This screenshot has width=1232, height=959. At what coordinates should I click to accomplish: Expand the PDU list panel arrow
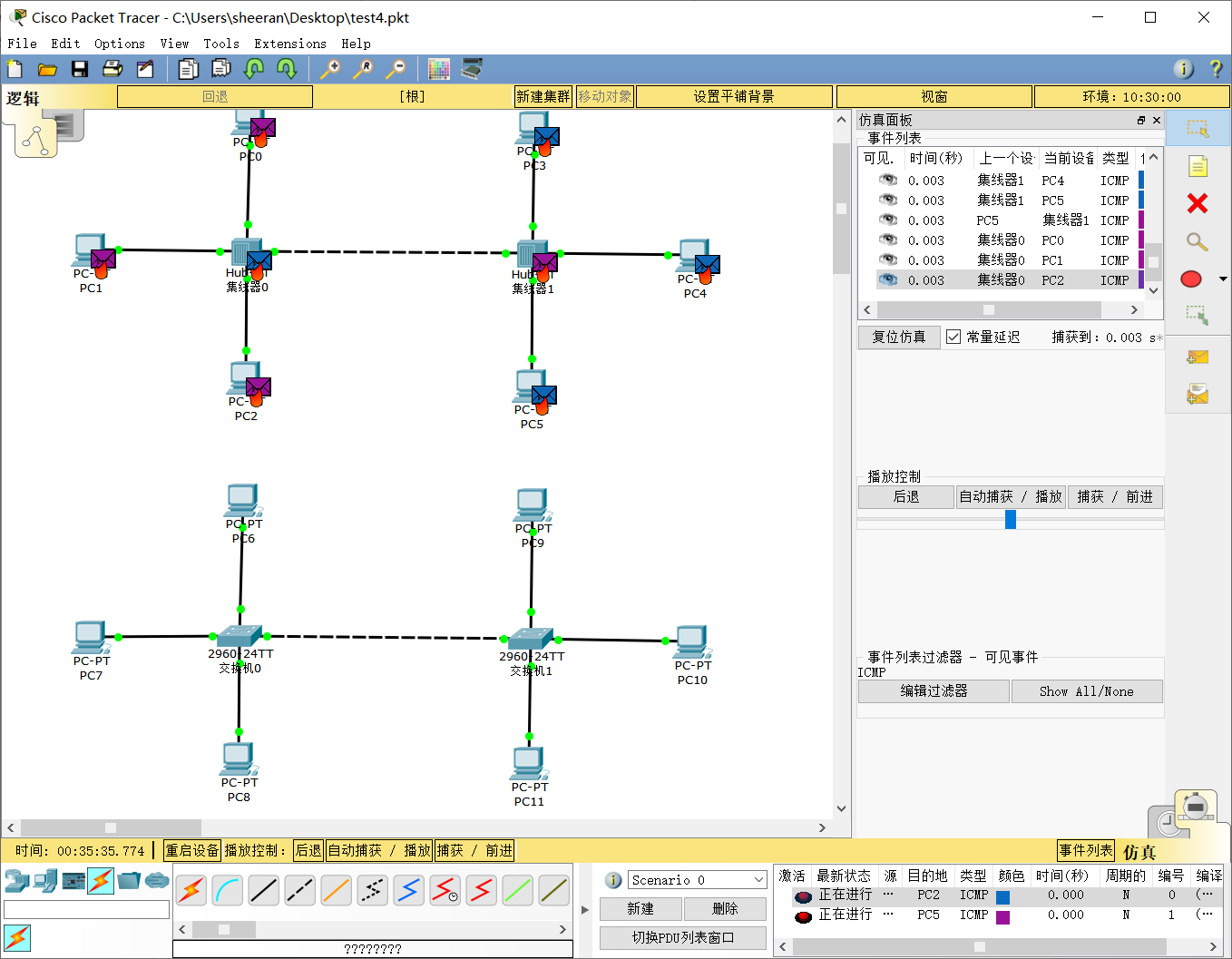point(584,909)
